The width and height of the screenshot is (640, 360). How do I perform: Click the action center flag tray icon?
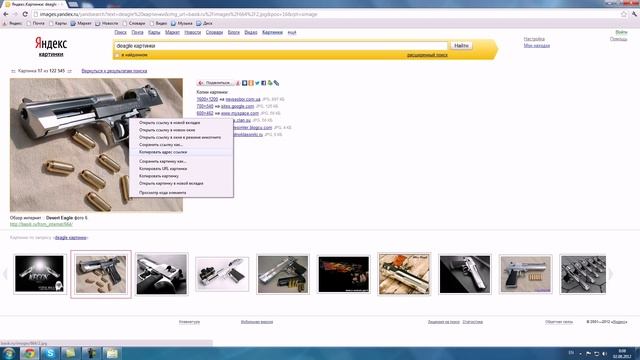[589, 353]
